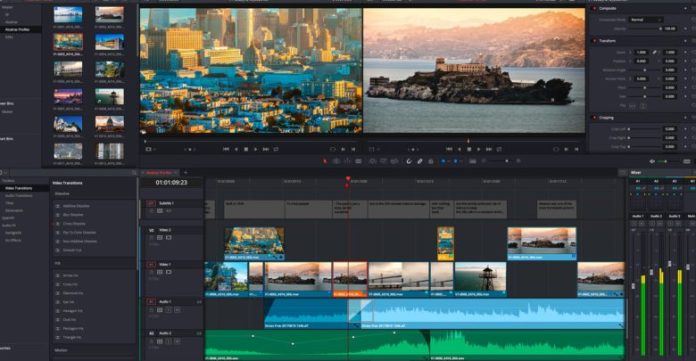Screen dimensions: 696x361
Task: Select Video Transitions in the effects tree
Action: pos(18,188)
